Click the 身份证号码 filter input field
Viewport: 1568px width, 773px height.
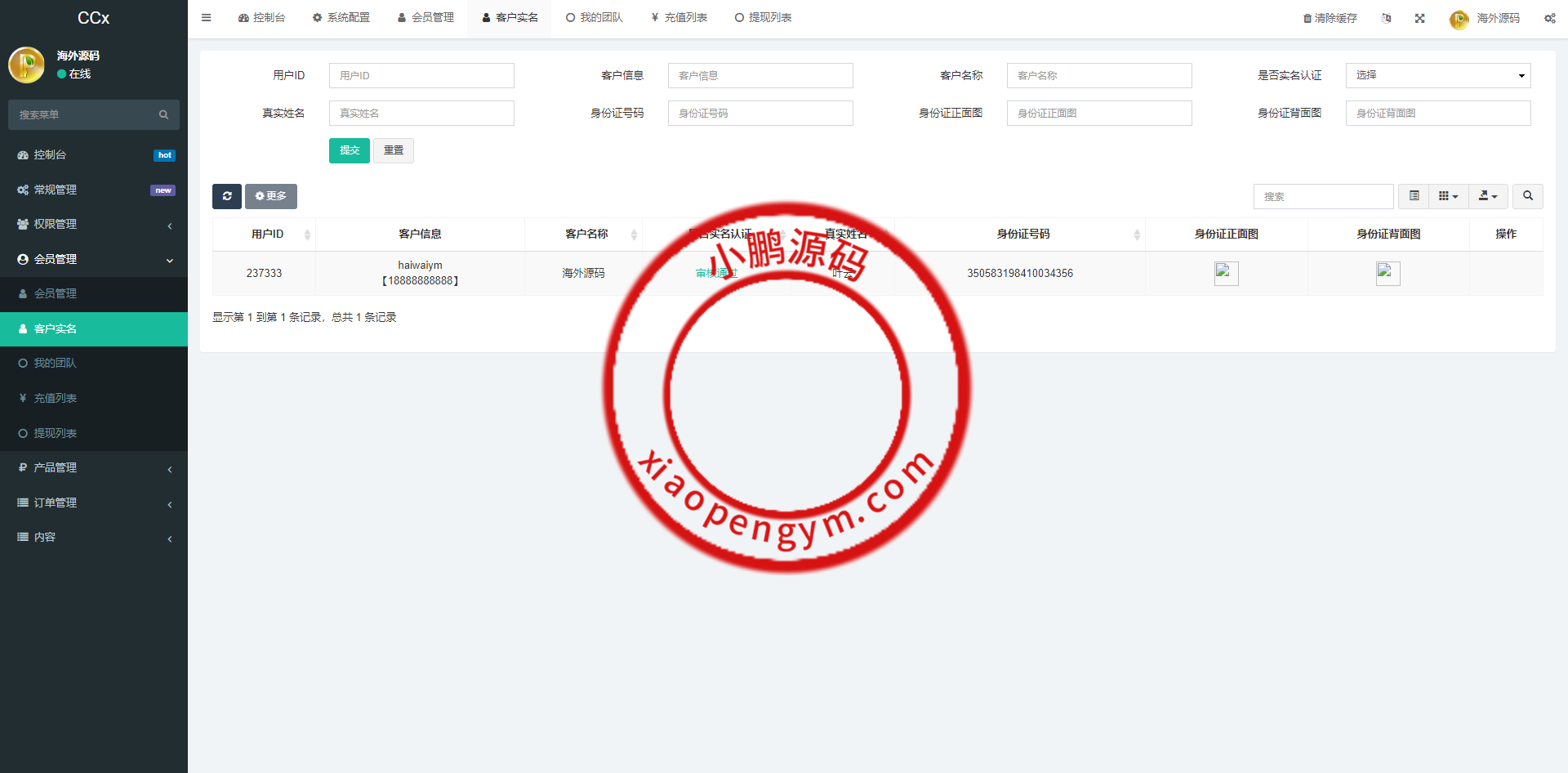759,113
